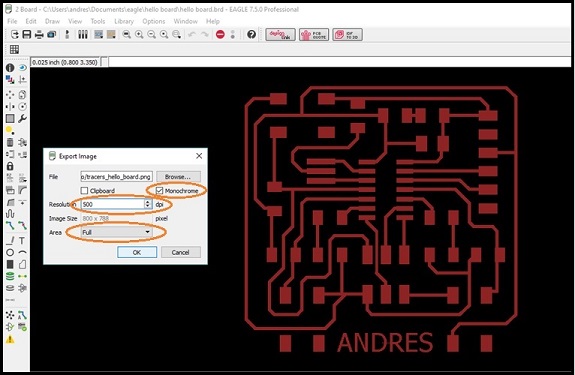The width and height of the screenshot is (575, 375).
Task: Select the Circle drawing tool
Action: click(10, 253)
